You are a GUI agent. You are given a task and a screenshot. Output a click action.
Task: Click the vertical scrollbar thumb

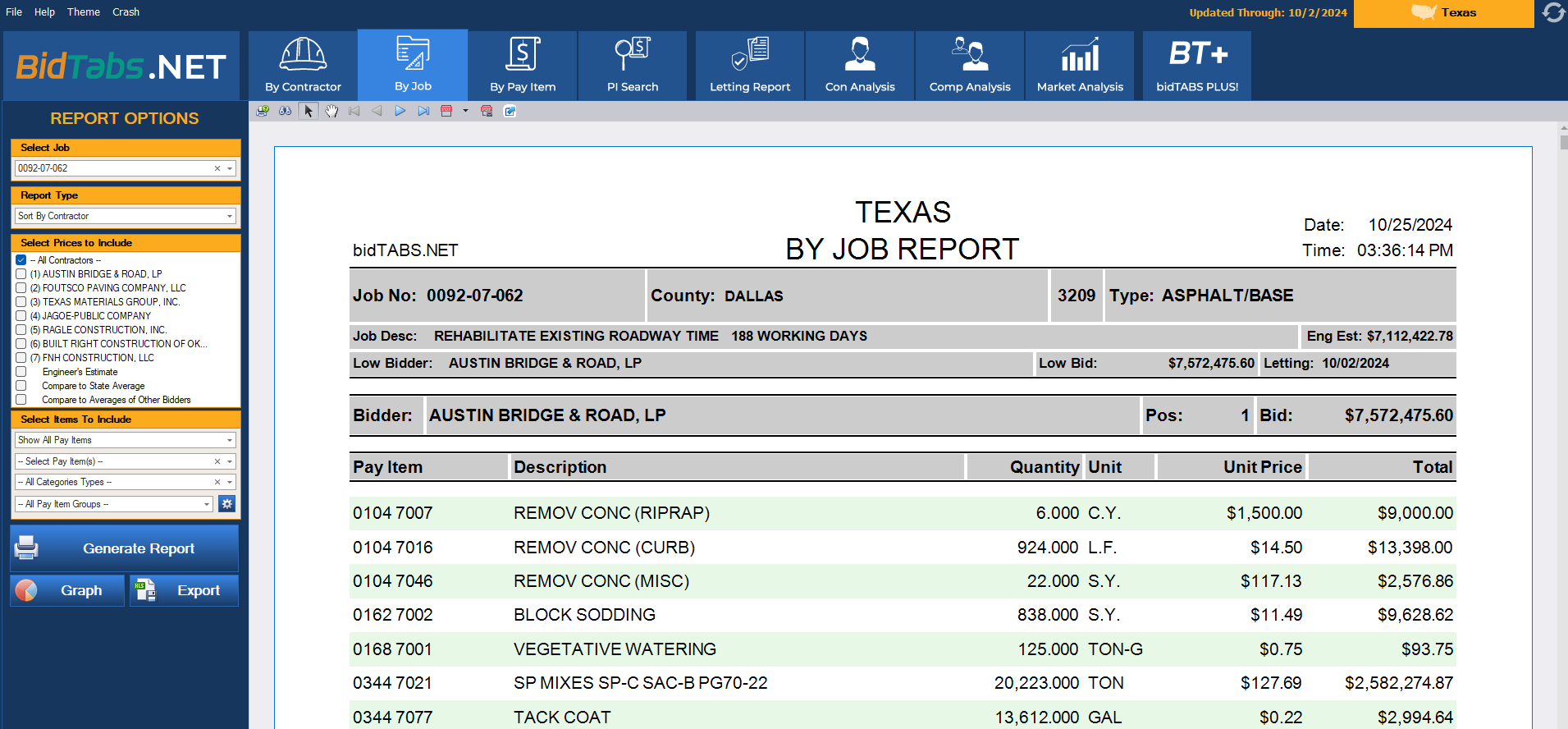[1564, 142]
